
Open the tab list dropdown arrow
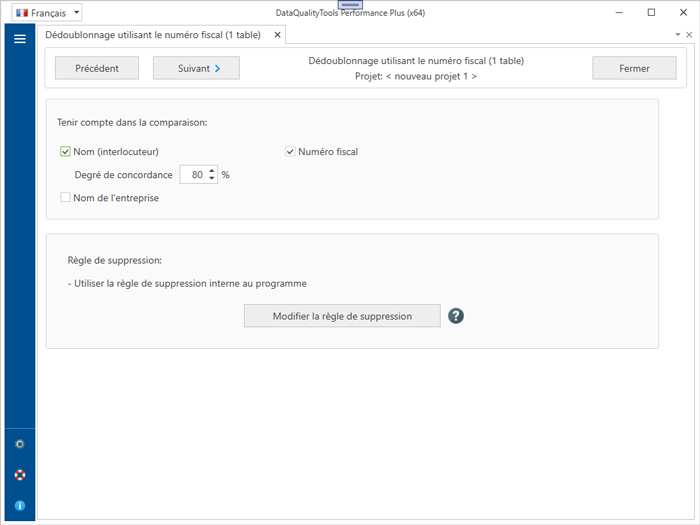(x=678, y=35)
